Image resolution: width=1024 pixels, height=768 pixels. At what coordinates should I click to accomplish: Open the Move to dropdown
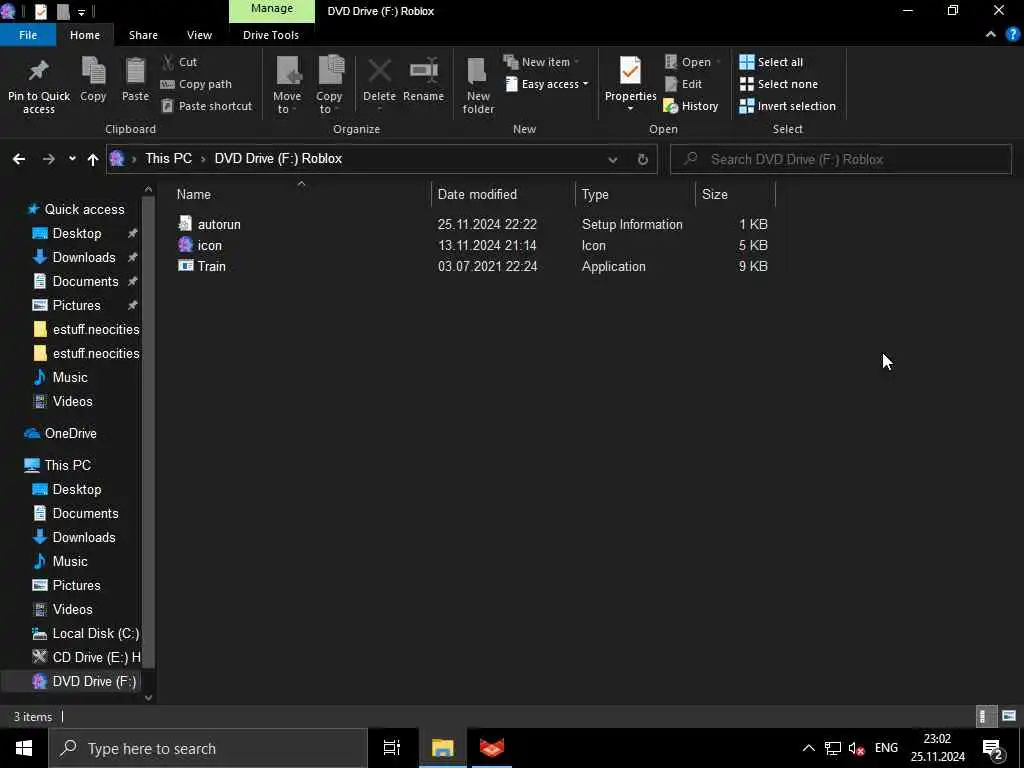[287, 86]
